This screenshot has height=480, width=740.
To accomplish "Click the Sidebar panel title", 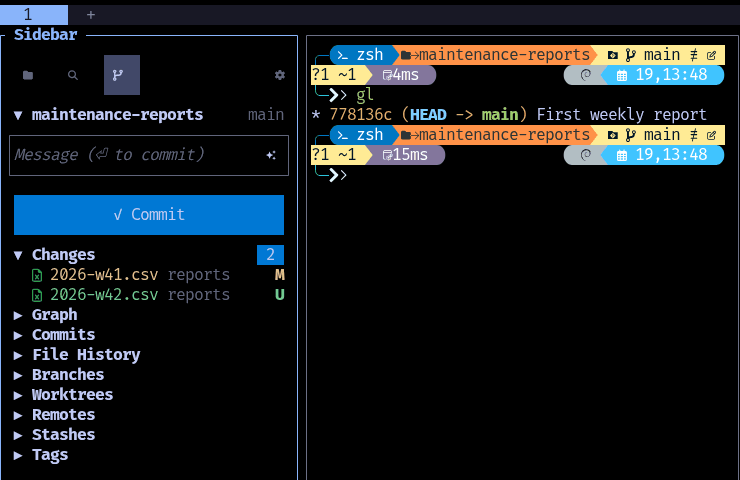I will pos(45,34).
